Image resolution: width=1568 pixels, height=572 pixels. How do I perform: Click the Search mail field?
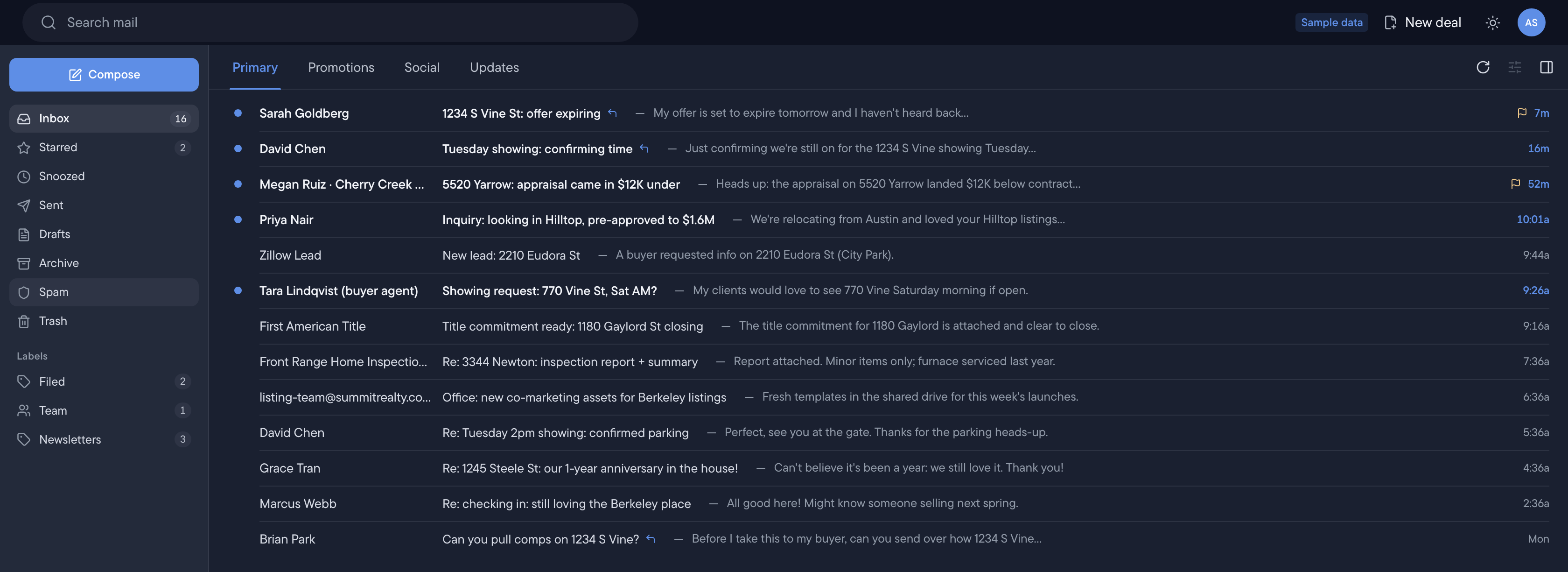330,22
